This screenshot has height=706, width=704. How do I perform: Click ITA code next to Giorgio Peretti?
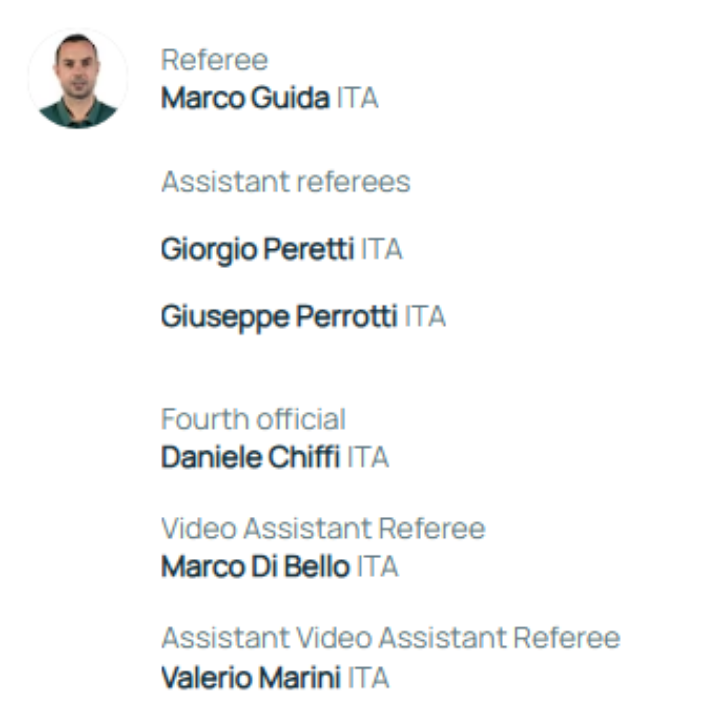(x=381, y=249)
